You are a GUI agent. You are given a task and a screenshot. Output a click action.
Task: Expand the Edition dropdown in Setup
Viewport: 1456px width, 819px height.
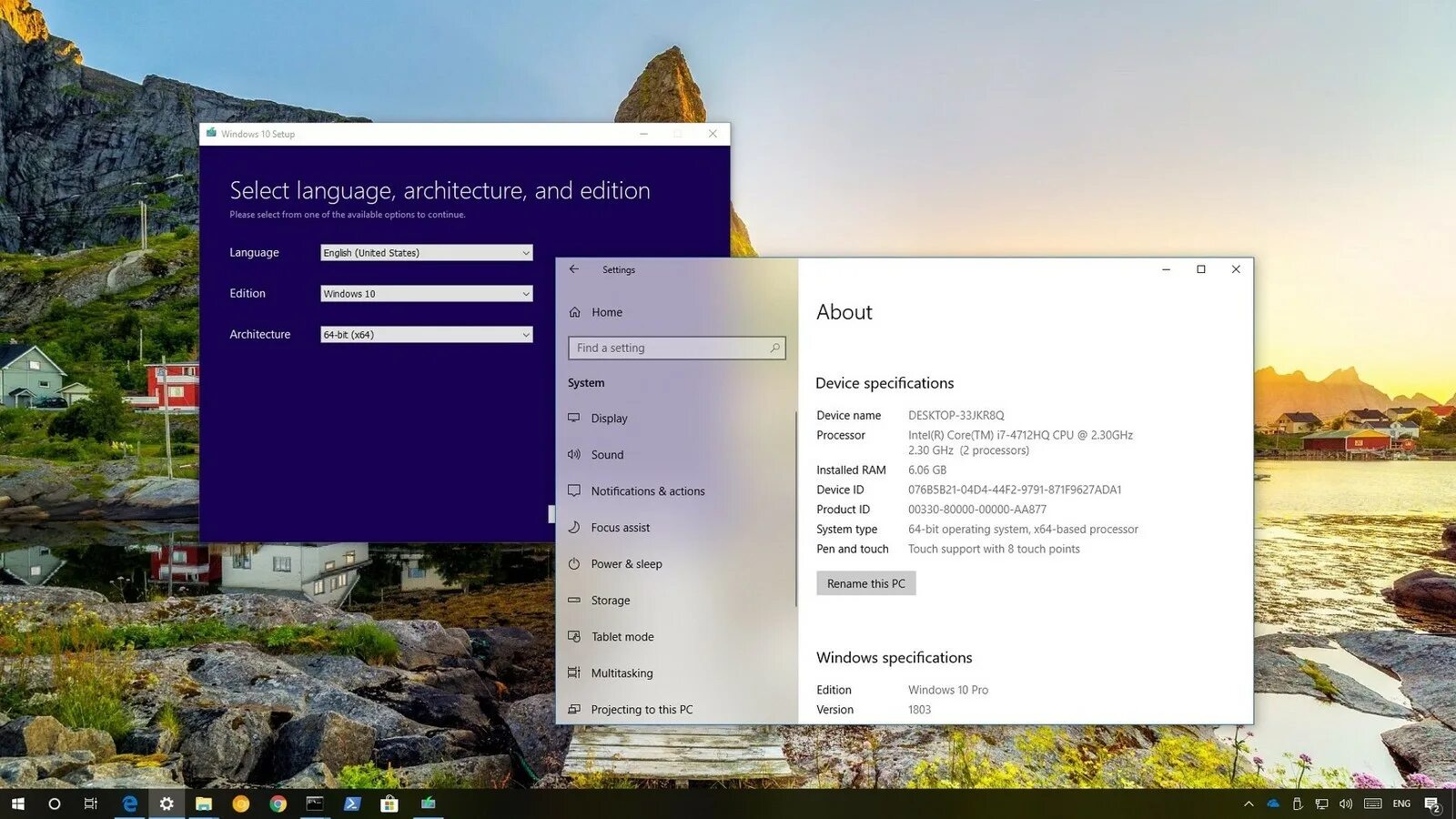[427, 294]
